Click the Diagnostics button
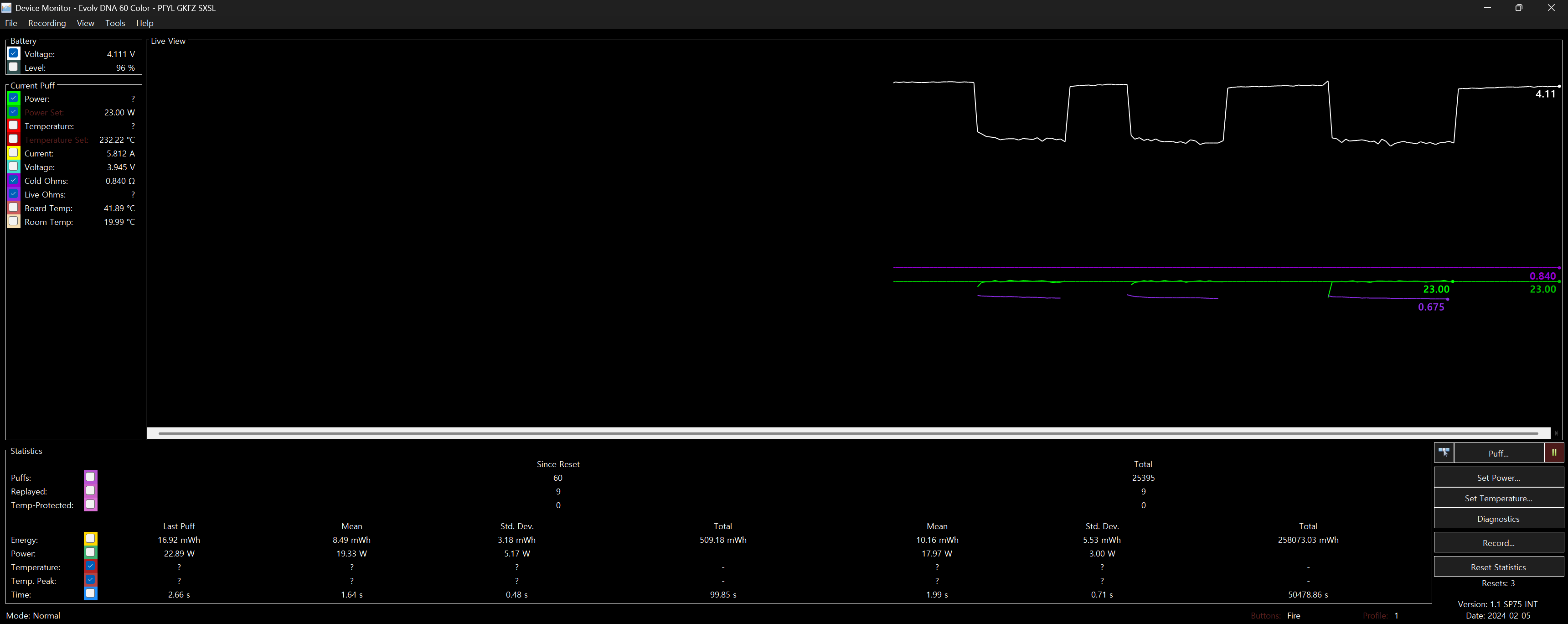Viewport: 1568px width, 624px height. tap(1498, 519)
